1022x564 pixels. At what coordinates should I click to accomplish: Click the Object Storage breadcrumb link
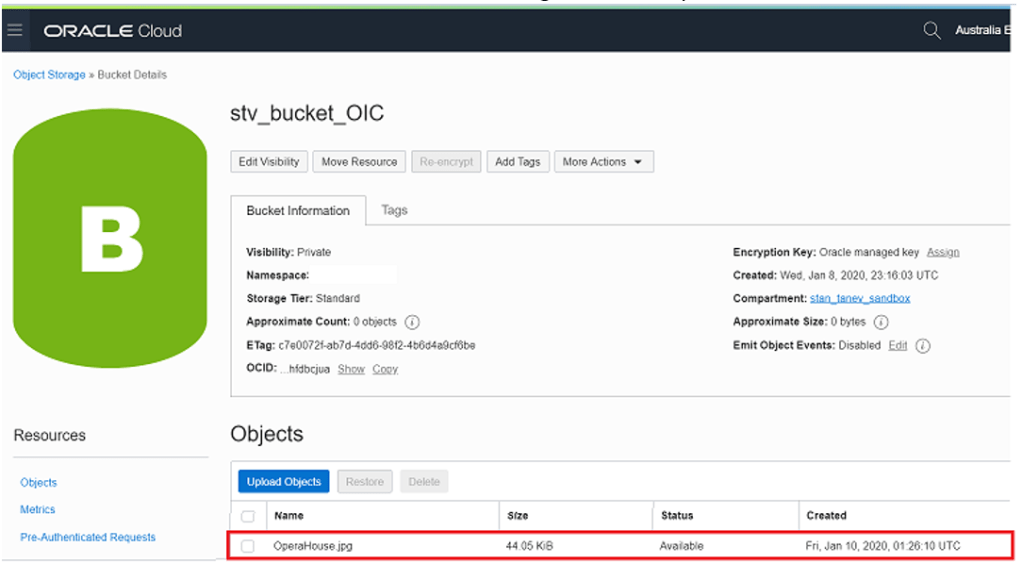pyautogui.click(x=49, y=75)
